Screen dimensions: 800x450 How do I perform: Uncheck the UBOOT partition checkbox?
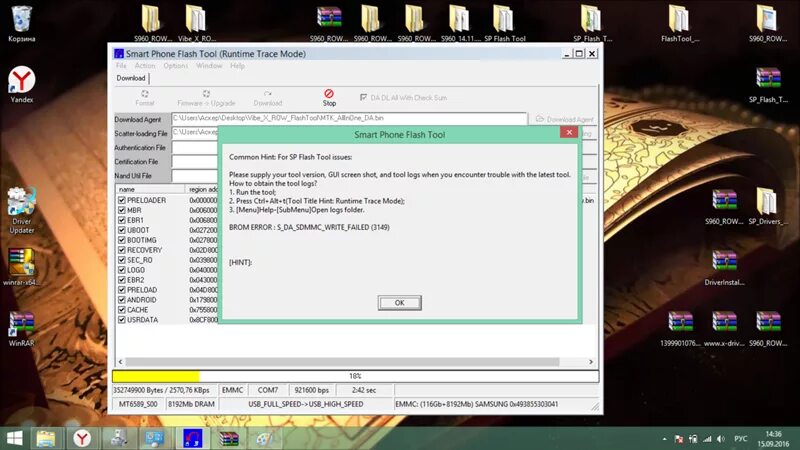[121, 230]
